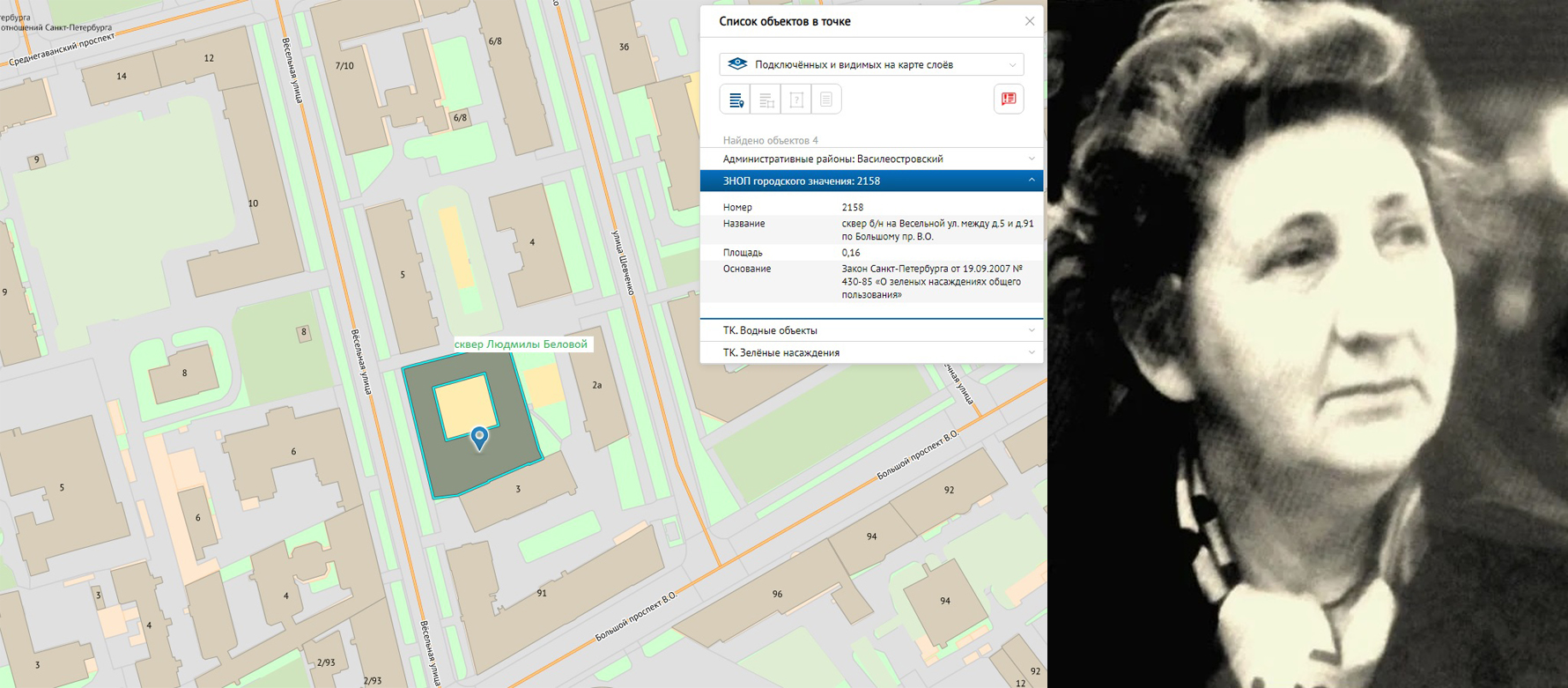Screen dimensions: 1568x688
Task: Click the yellow square inside the highlighted park
Action: (x=464, y=404)
